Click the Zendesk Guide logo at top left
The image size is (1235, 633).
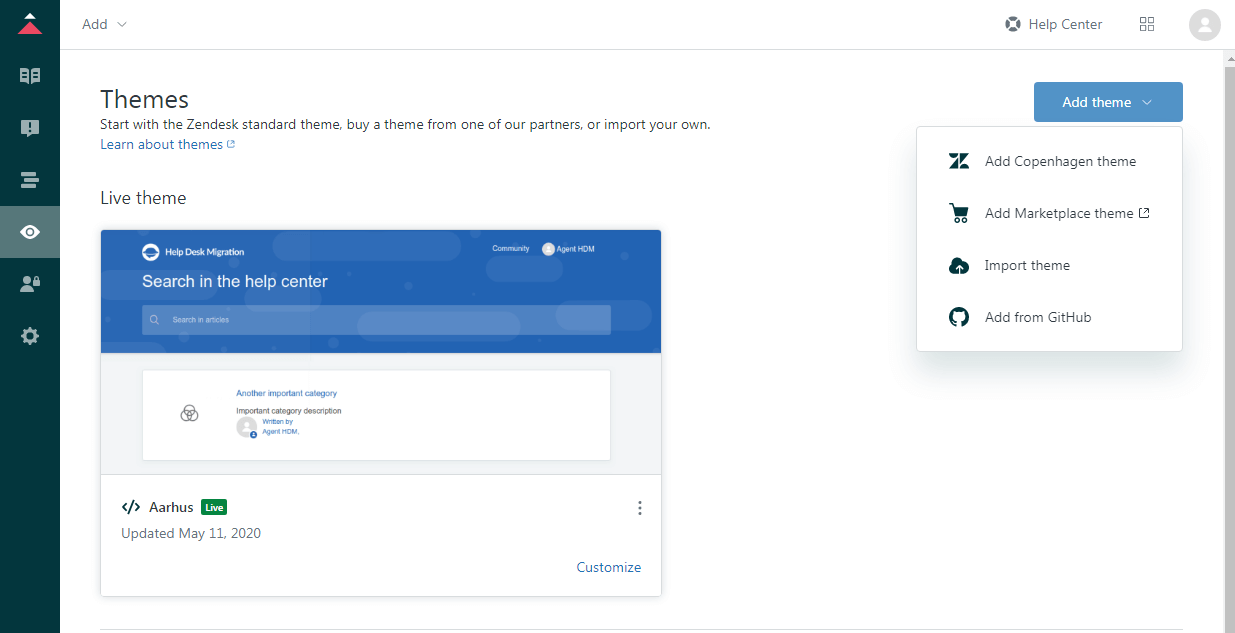coord(29,23)
